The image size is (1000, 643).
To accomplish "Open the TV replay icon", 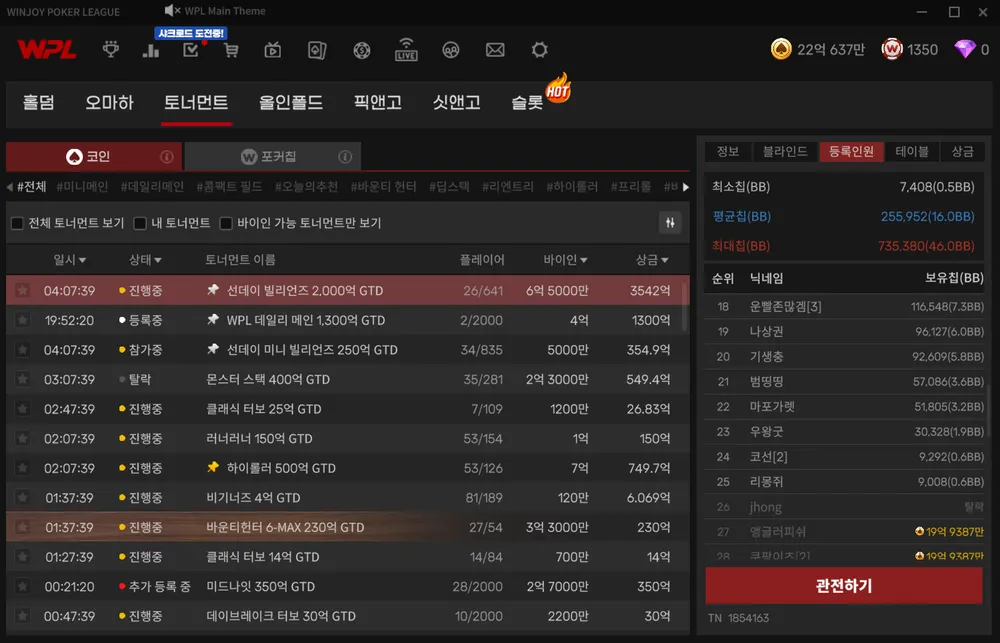I will tap(273, 50).
